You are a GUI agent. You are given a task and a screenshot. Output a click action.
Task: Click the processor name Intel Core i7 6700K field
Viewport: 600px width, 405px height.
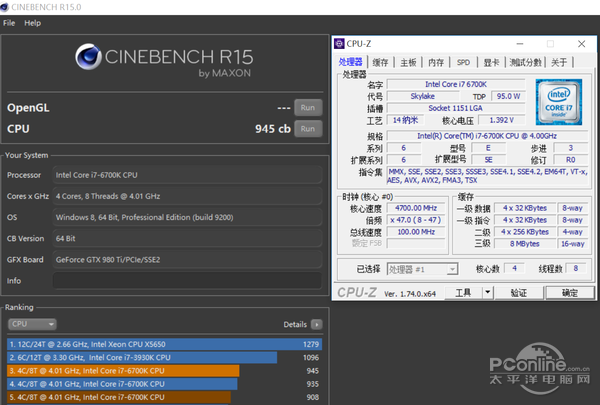pyautogui.click(x=456, y=84)
